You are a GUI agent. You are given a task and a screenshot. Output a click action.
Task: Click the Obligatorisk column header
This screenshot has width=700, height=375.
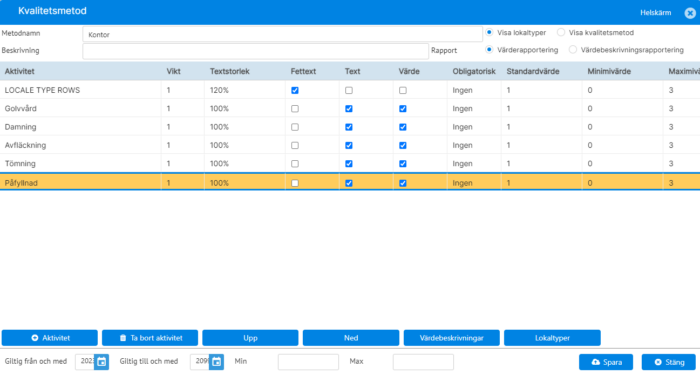(x=474, y=71)
